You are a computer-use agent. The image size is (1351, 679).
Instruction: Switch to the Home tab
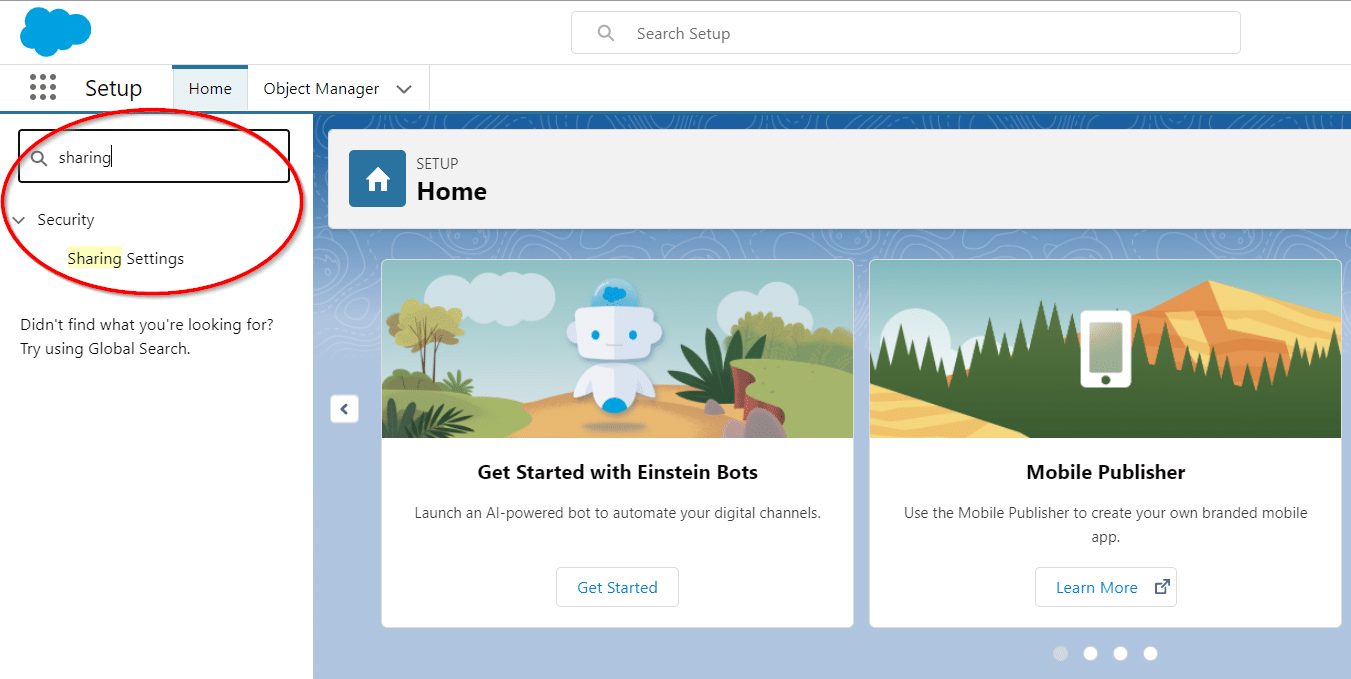[210, 88]
